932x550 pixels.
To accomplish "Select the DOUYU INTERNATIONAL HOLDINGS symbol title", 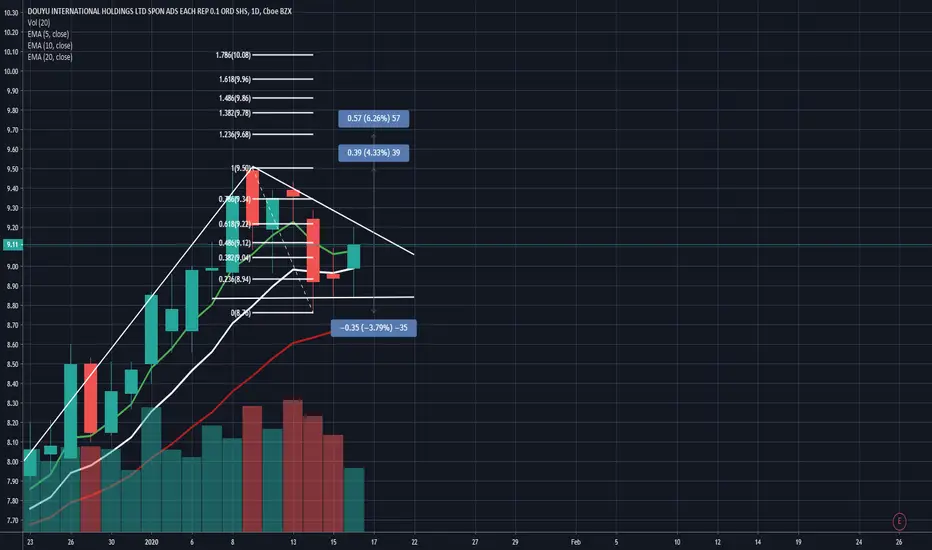I will 159,11.
